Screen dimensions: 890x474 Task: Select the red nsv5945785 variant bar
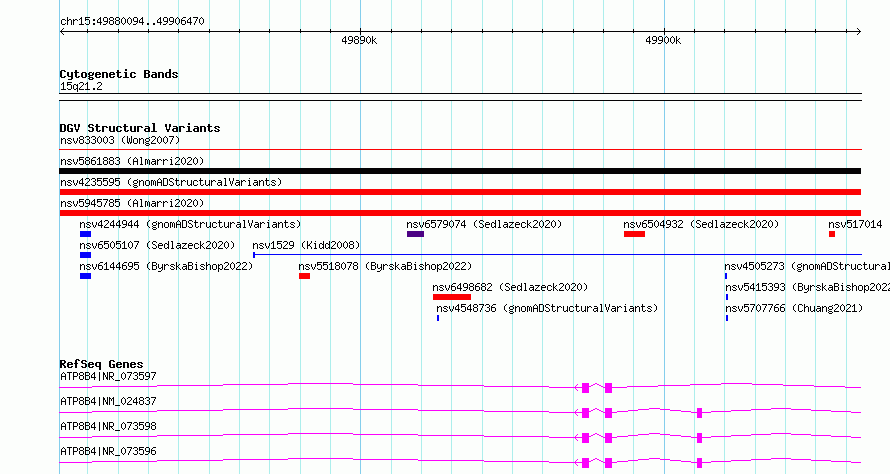[x=460, y=213]
